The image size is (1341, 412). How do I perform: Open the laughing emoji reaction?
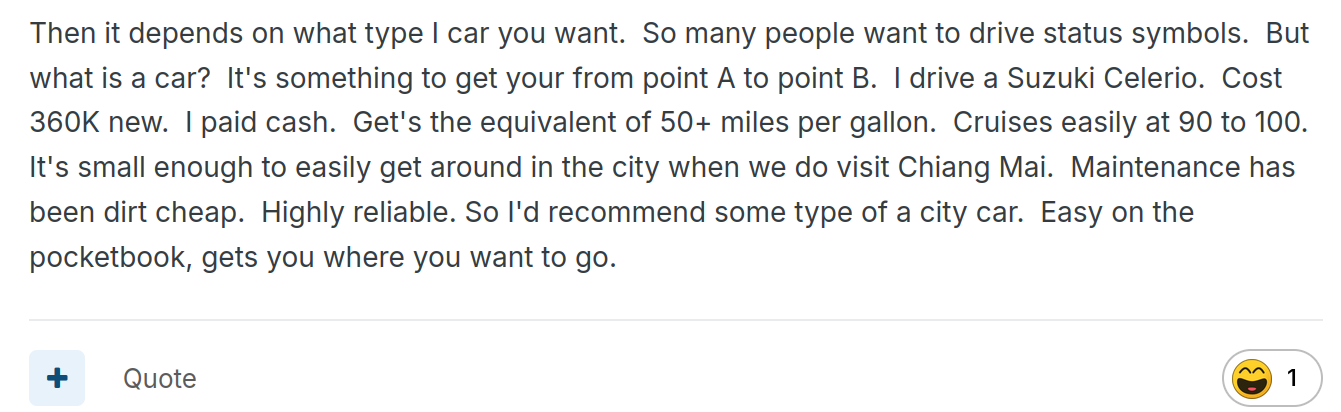[1252, 379]
